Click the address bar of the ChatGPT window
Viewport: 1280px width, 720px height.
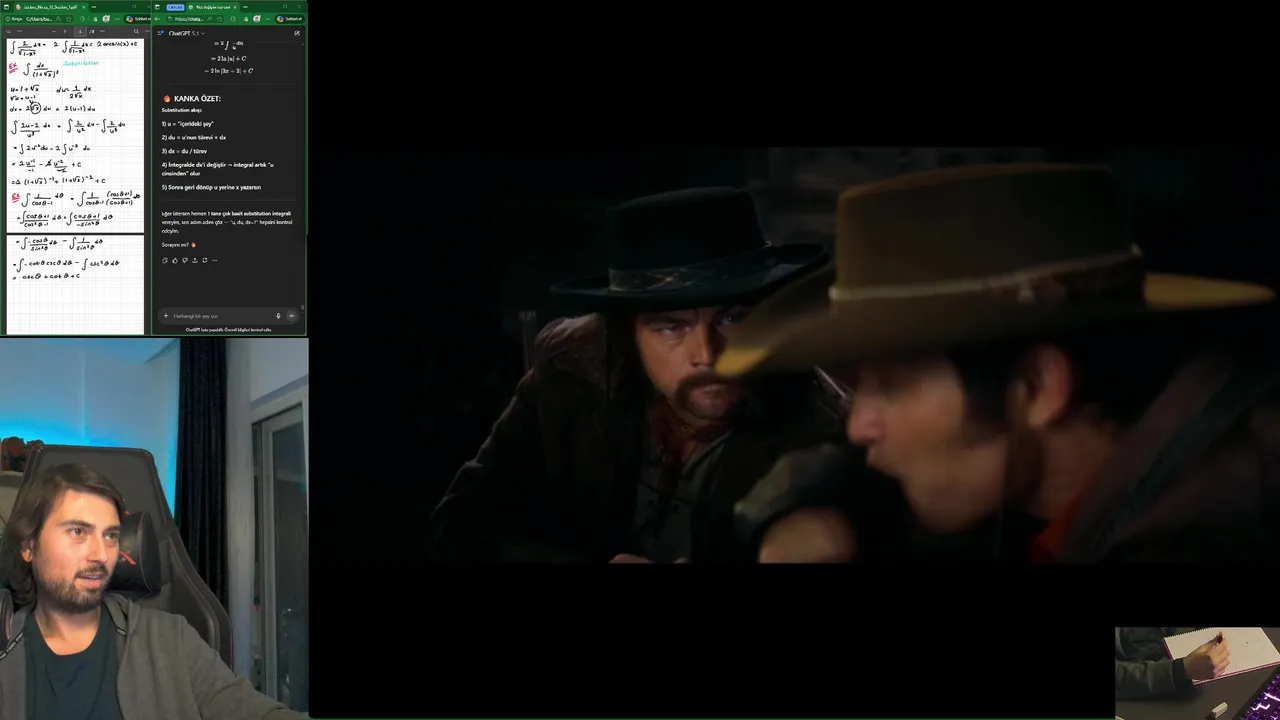[x=196, y=19]
